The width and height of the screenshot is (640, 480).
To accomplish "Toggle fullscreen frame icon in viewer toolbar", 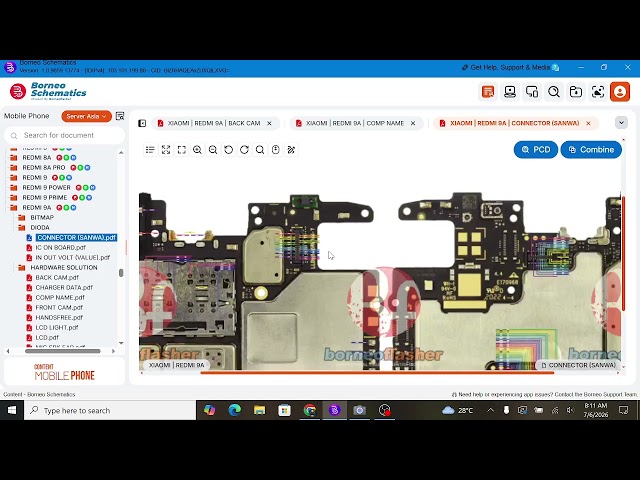I will click(x=182, y=150).
